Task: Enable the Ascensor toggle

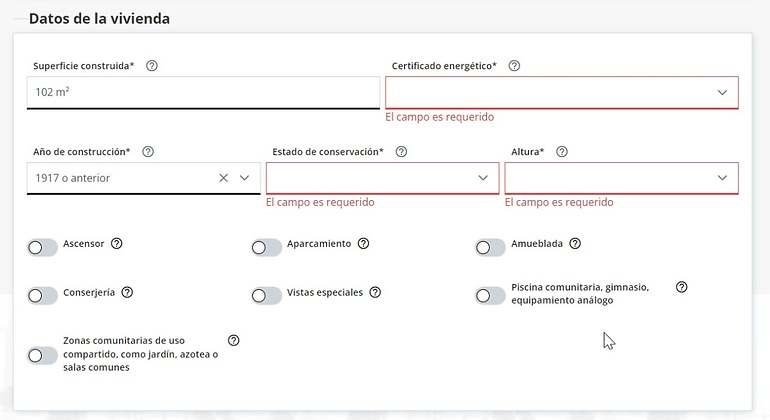Action: [42, 247]
